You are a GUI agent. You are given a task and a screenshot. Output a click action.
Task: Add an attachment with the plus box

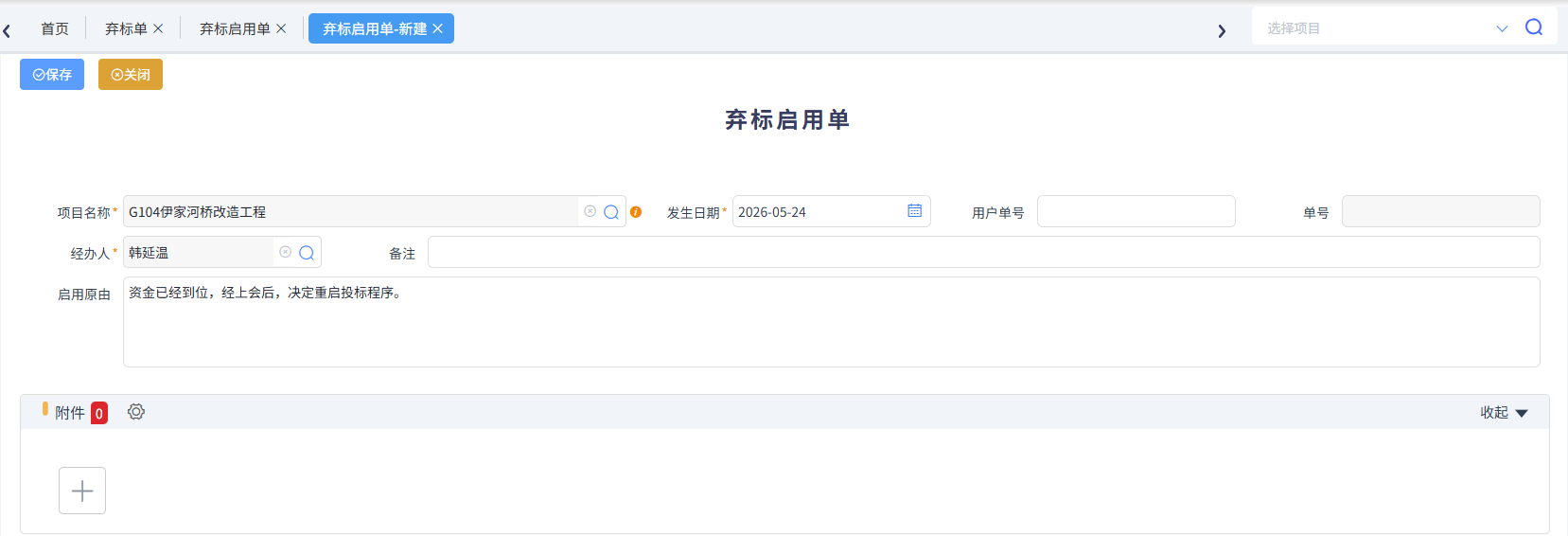(x=82, y=491)
